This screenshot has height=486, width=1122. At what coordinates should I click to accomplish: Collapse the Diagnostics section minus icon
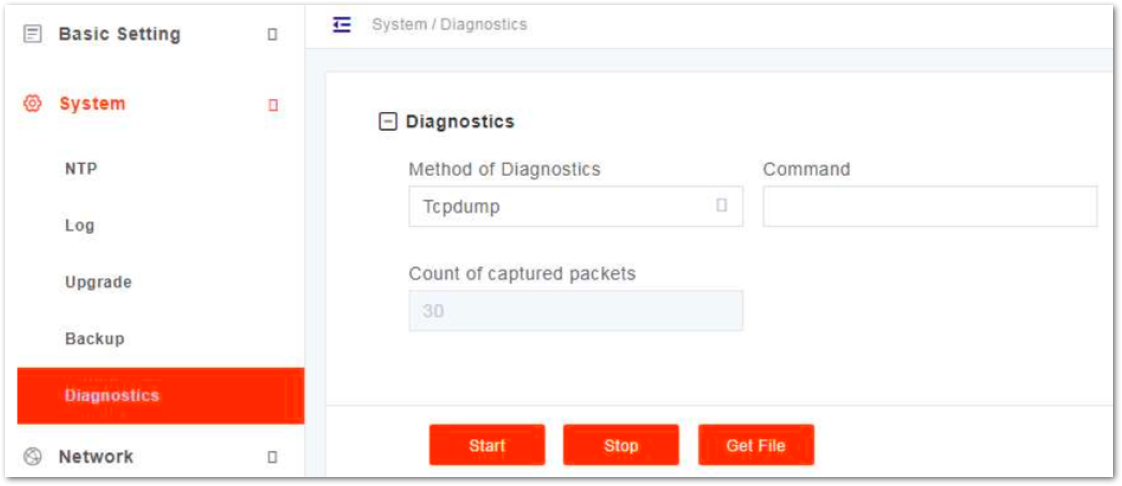(387, 122)
